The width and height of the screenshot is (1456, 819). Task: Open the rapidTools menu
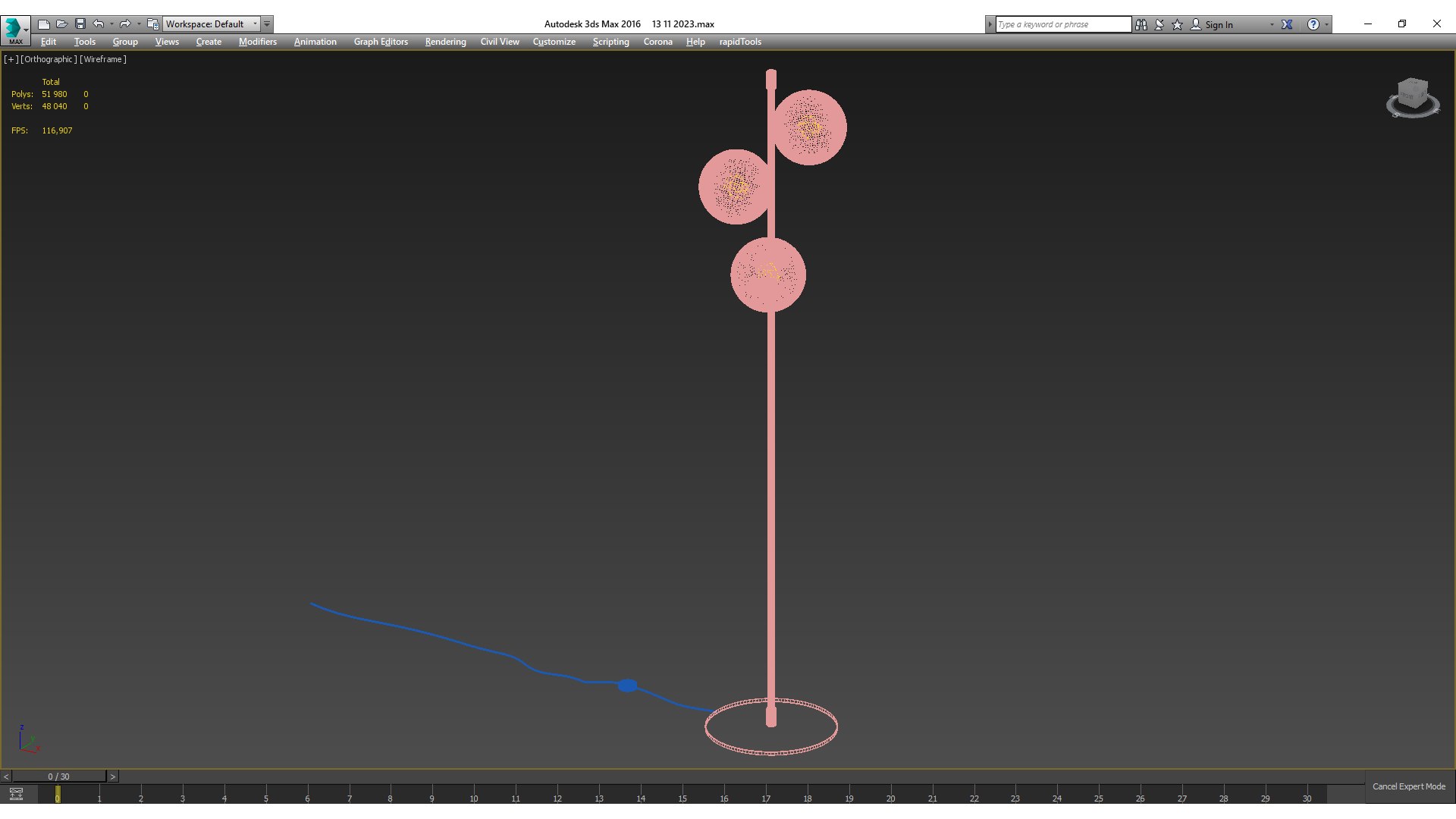(740, 42)
